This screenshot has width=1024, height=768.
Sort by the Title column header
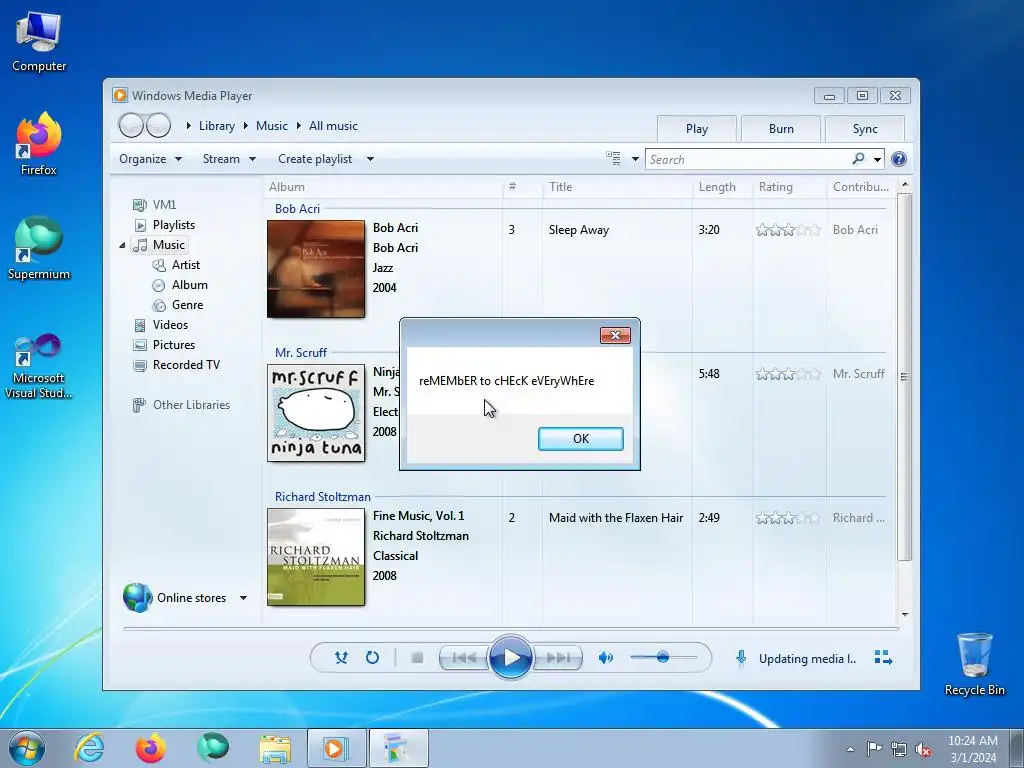click(x=617, y=187)
